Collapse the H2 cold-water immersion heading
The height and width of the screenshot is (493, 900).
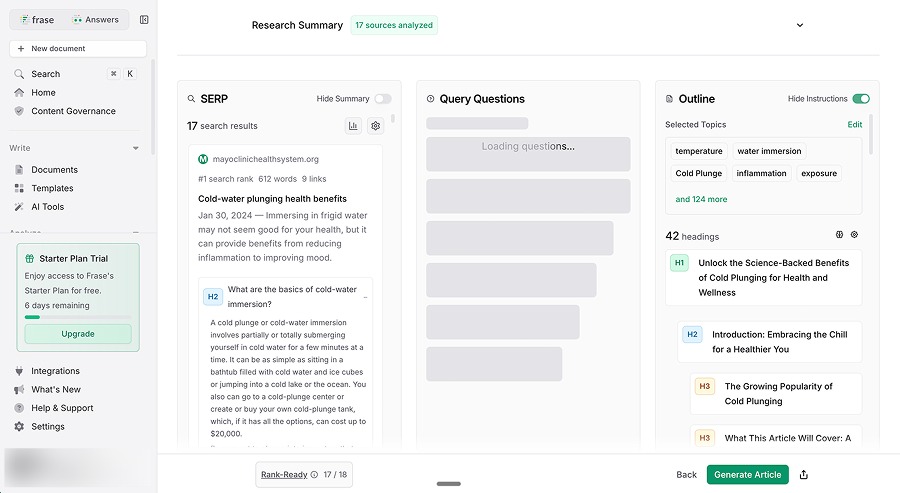pos(365,297)
